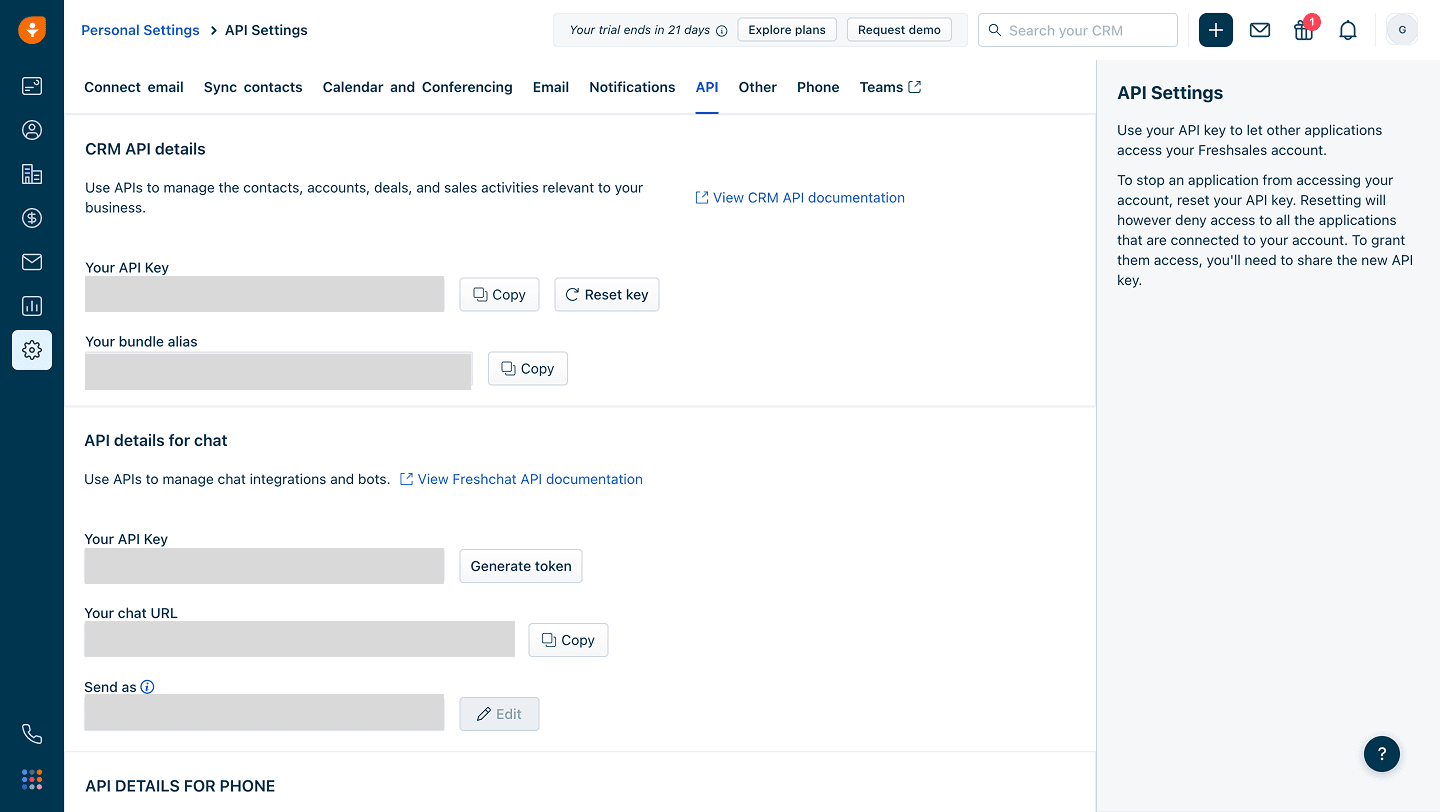Image resolution: width=1440 pixels, height=812 pixels.
Task: Open the Email settings tab
Action: [x=551, y=87]
